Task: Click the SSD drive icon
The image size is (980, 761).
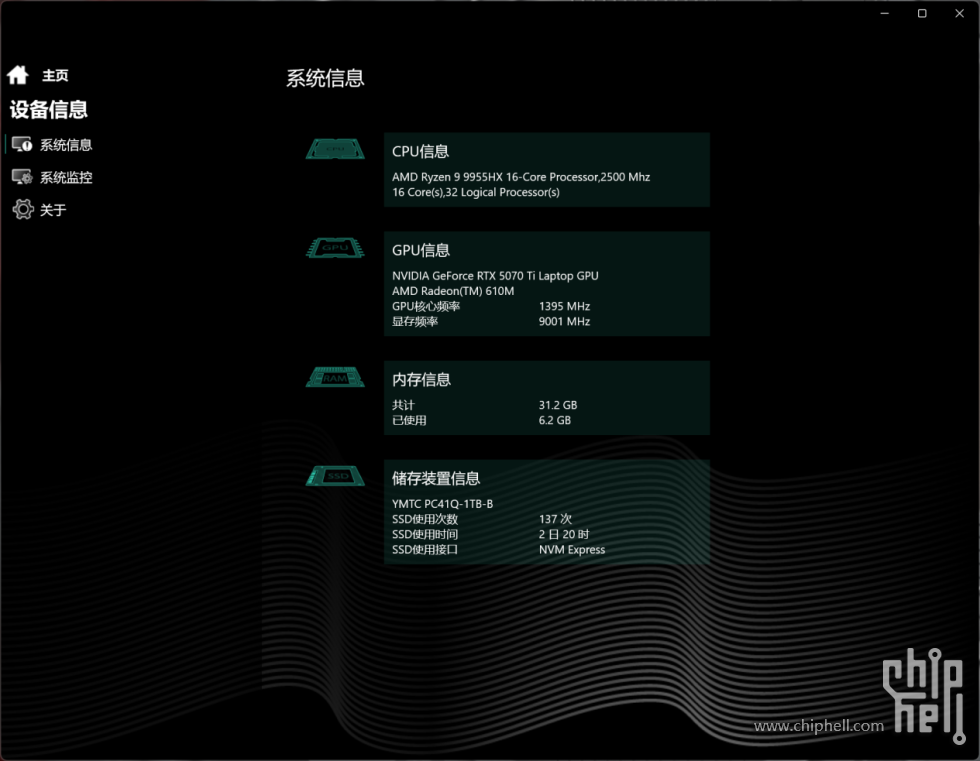Action: [x=335, y=476]
